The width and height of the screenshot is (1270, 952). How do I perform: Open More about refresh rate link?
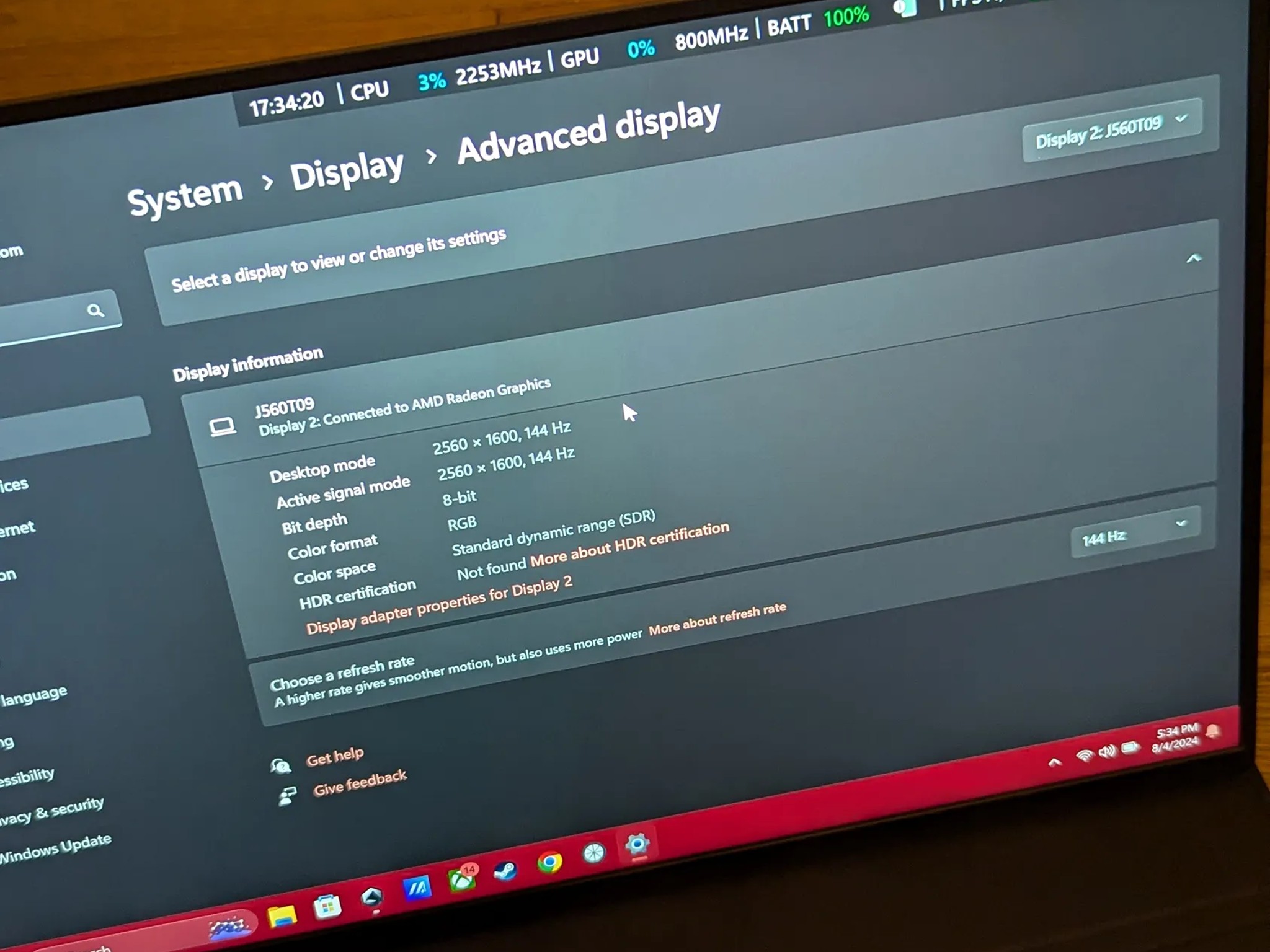717,619
